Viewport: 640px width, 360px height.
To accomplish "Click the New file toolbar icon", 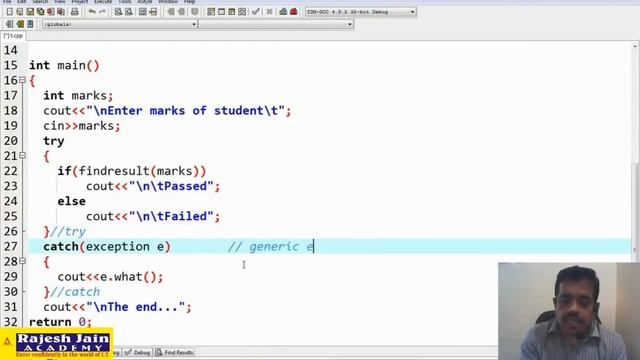I will click(x=10, y=12).
